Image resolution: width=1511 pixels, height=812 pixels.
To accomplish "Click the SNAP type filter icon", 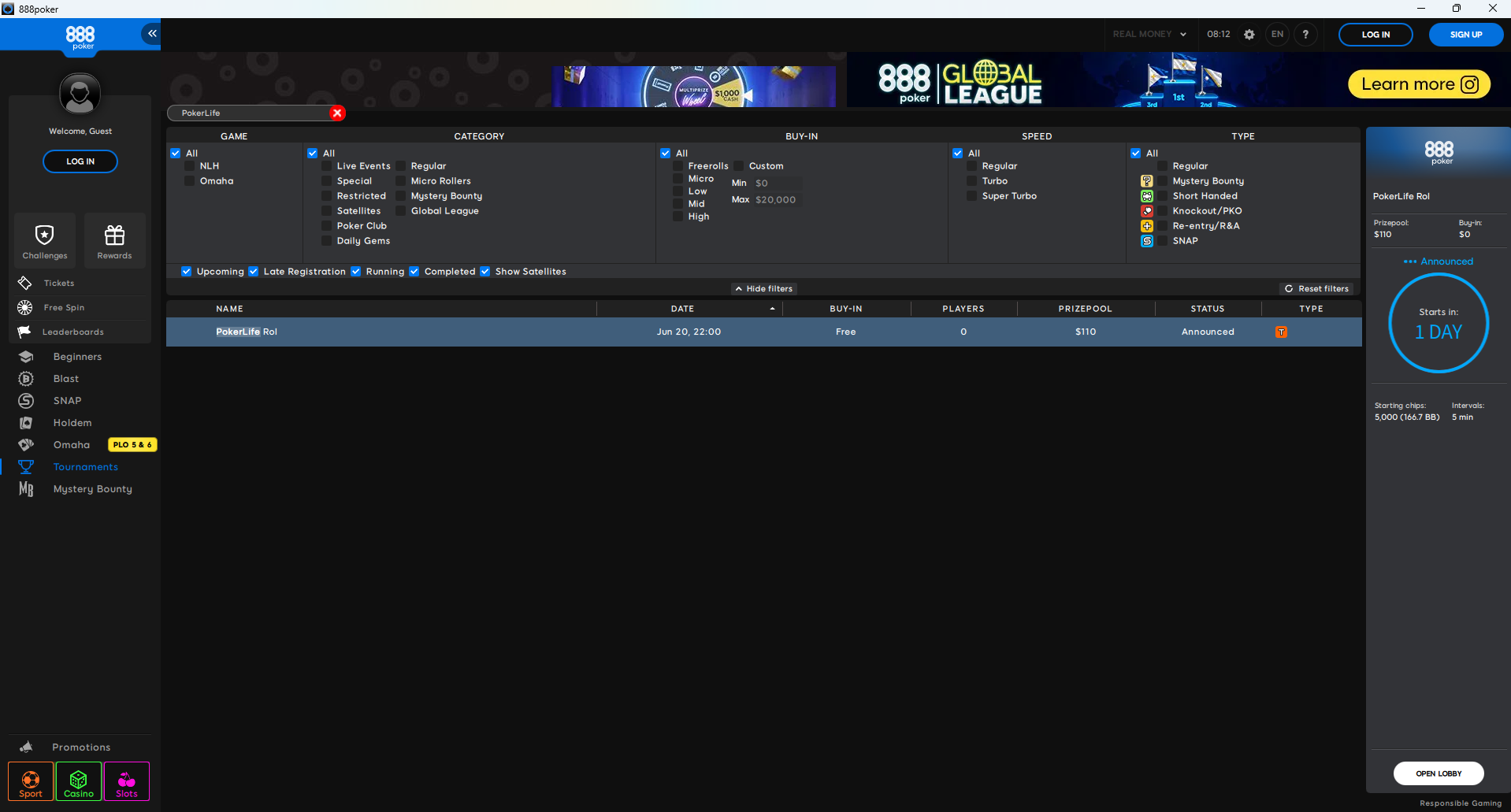I will tap(1147, 241).
